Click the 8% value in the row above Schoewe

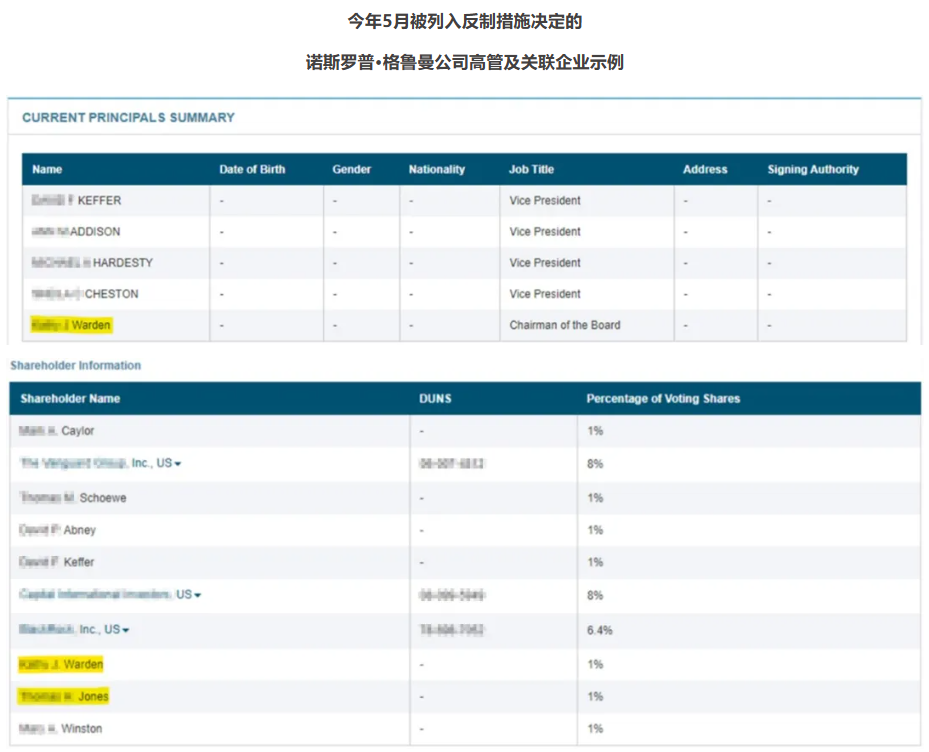pos(595,463)
